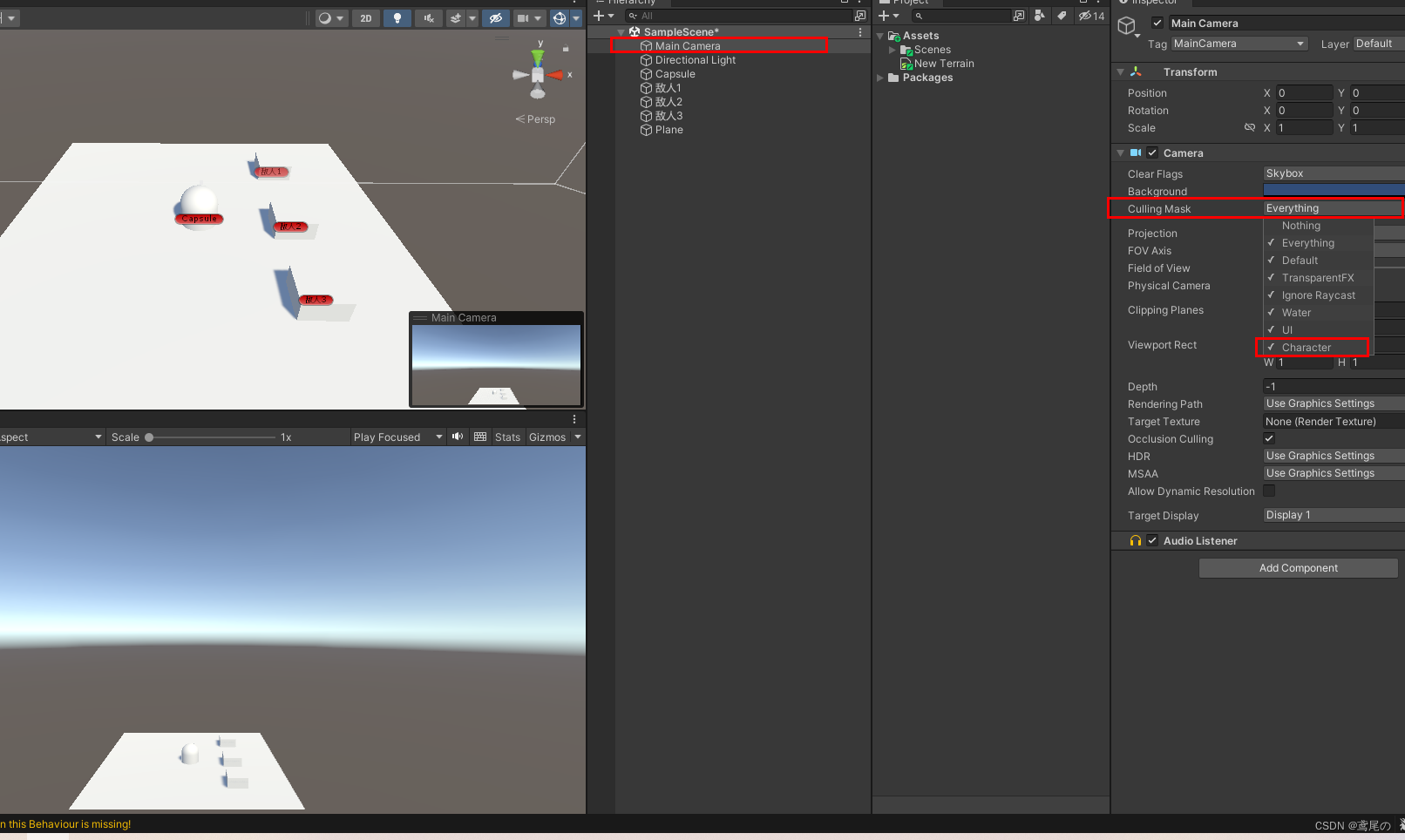Toggle scene lighting with the lightbulb icon
The width and height of the screenshot is (1405, 840).
pos(397,18)
